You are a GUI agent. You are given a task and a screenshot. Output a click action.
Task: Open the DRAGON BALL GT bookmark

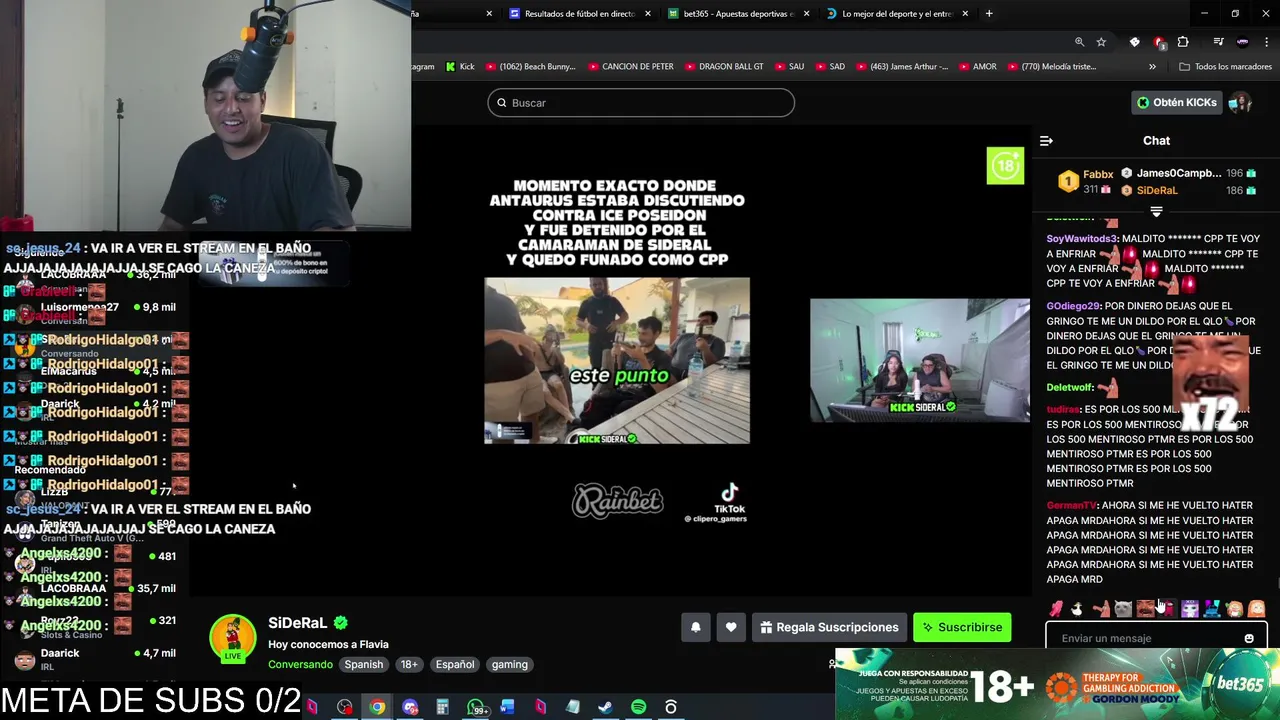click(724, 67)
